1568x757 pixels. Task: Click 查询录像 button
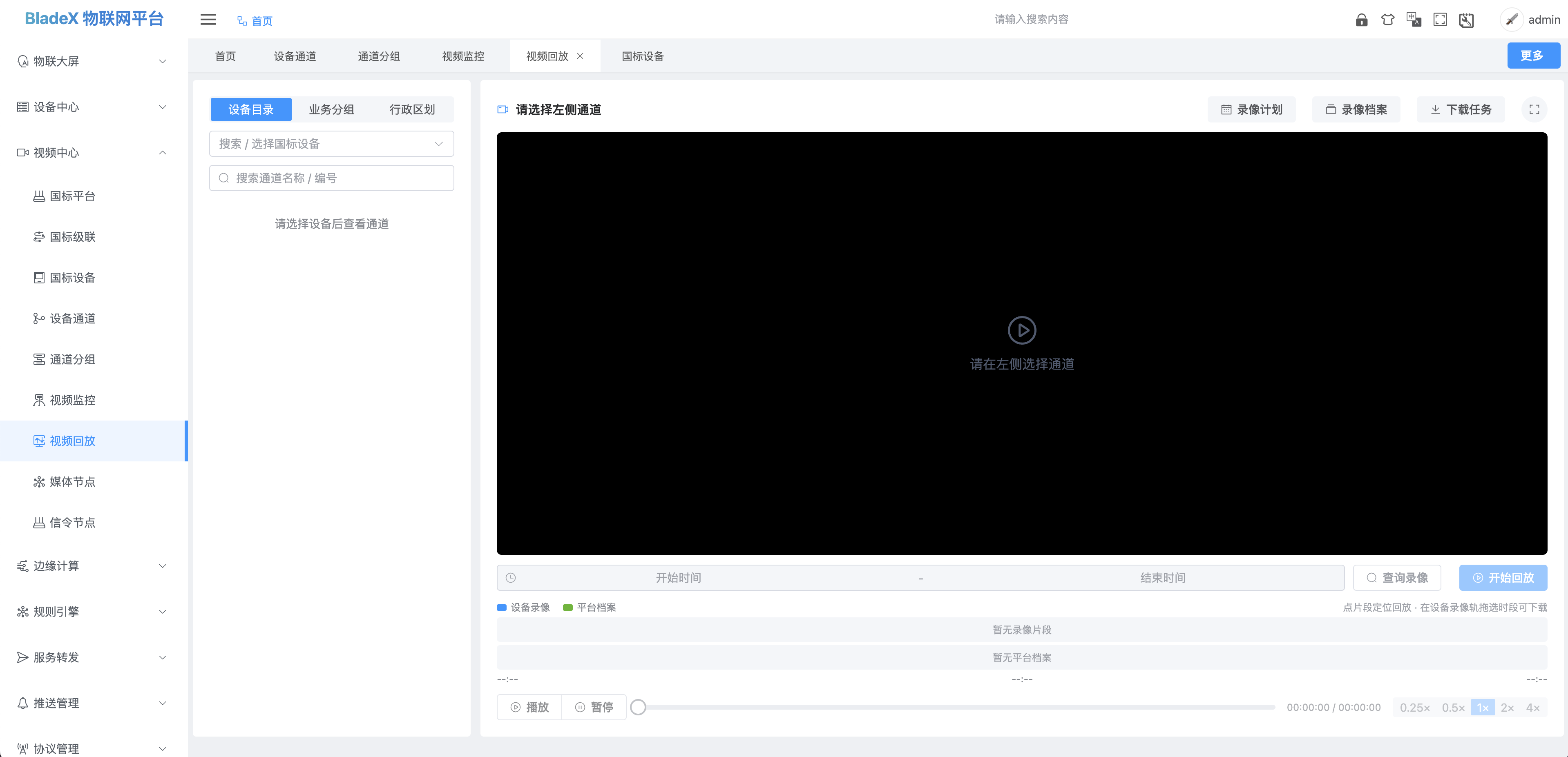click(1397, 577)
